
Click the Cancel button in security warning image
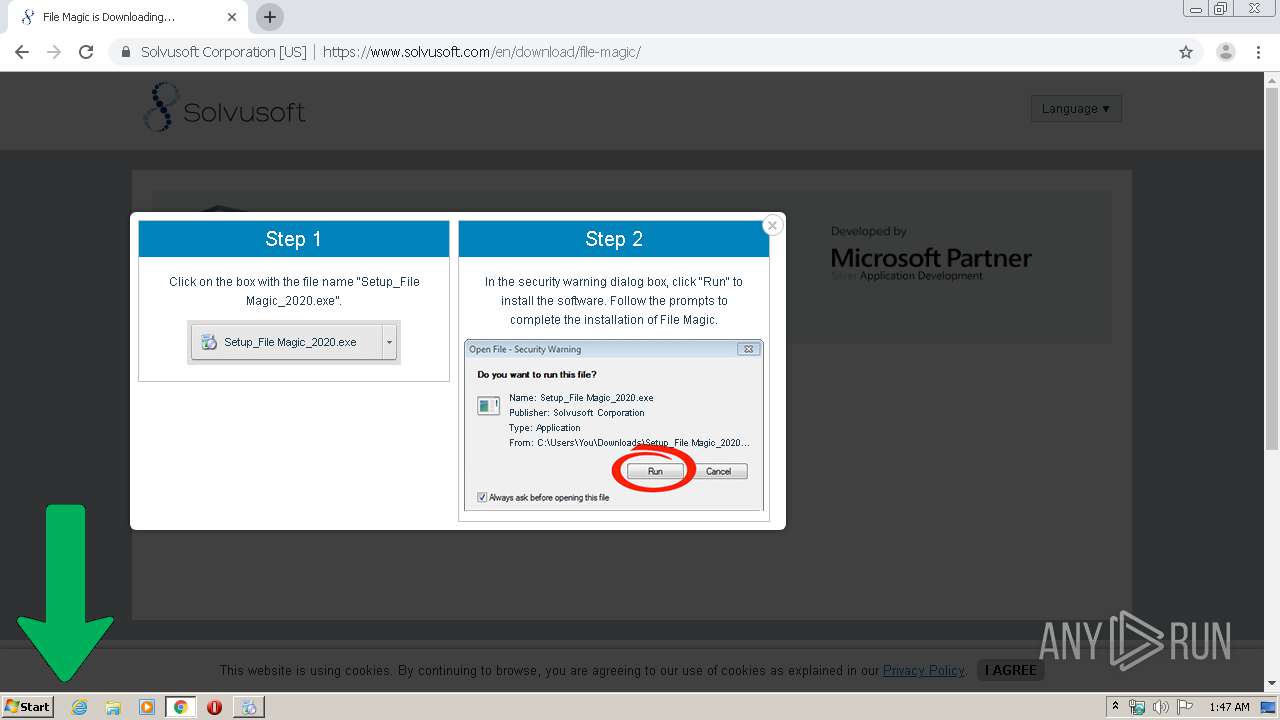(x=718, y=471)
